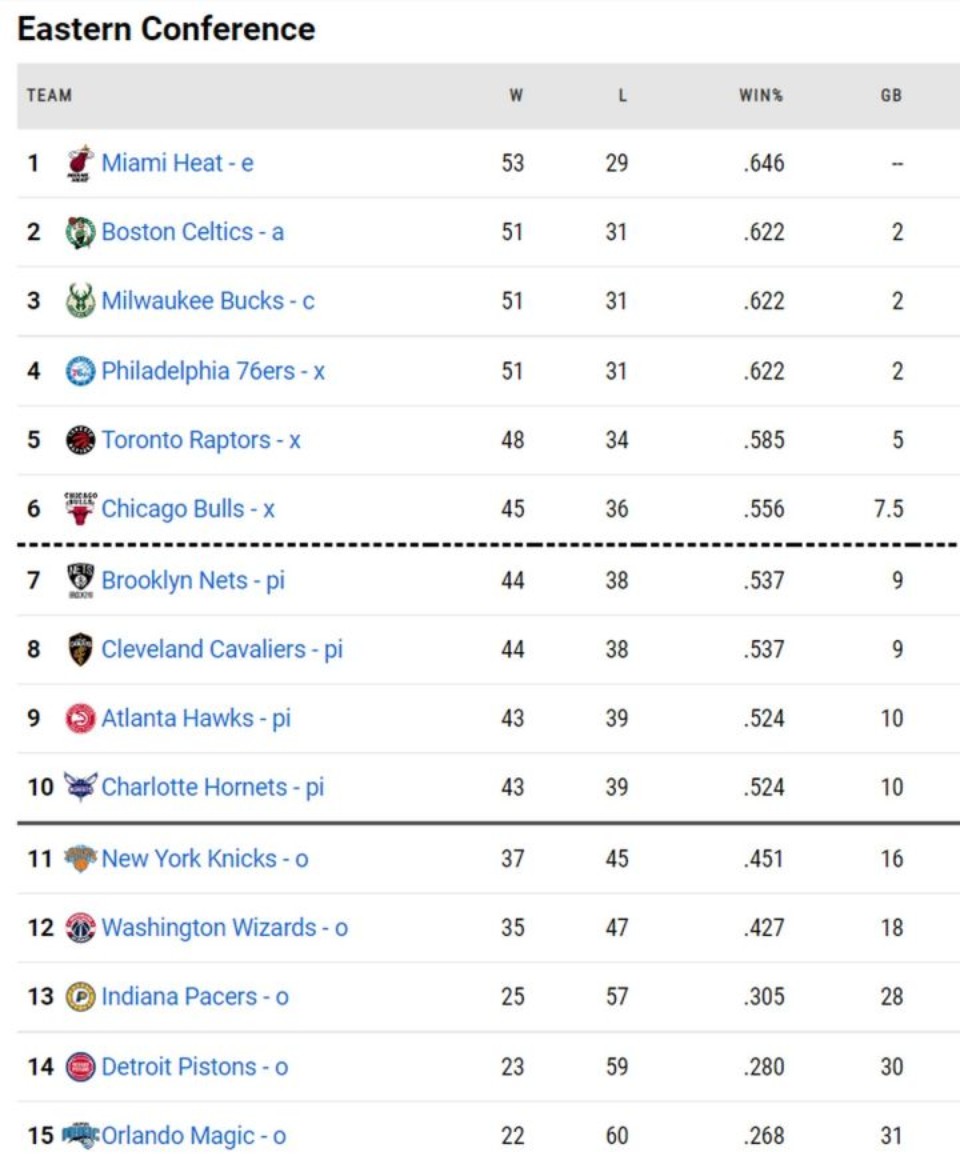Click the Indiana Pacers logo icon
Image resolution: width=960 pixels, height=1164 pixels.
[80, 997]
